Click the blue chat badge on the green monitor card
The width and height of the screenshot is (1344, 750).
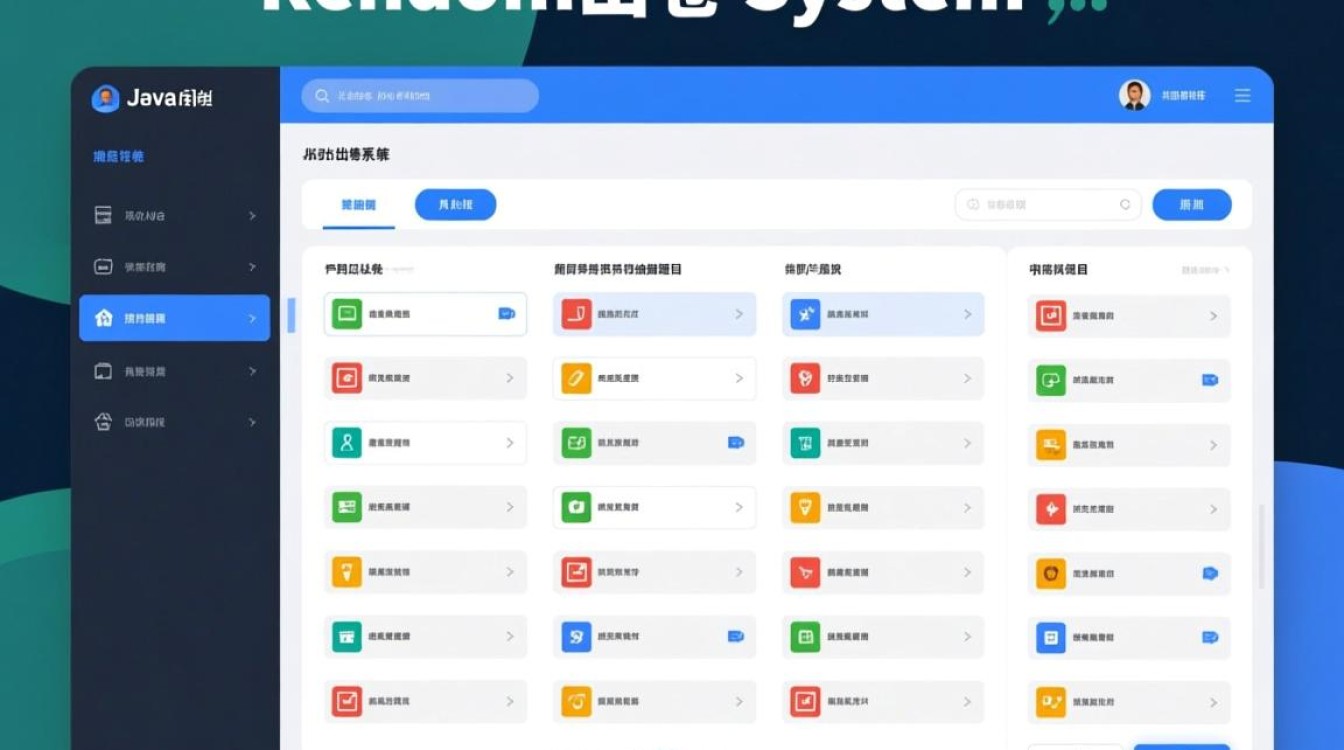[506, 313]
